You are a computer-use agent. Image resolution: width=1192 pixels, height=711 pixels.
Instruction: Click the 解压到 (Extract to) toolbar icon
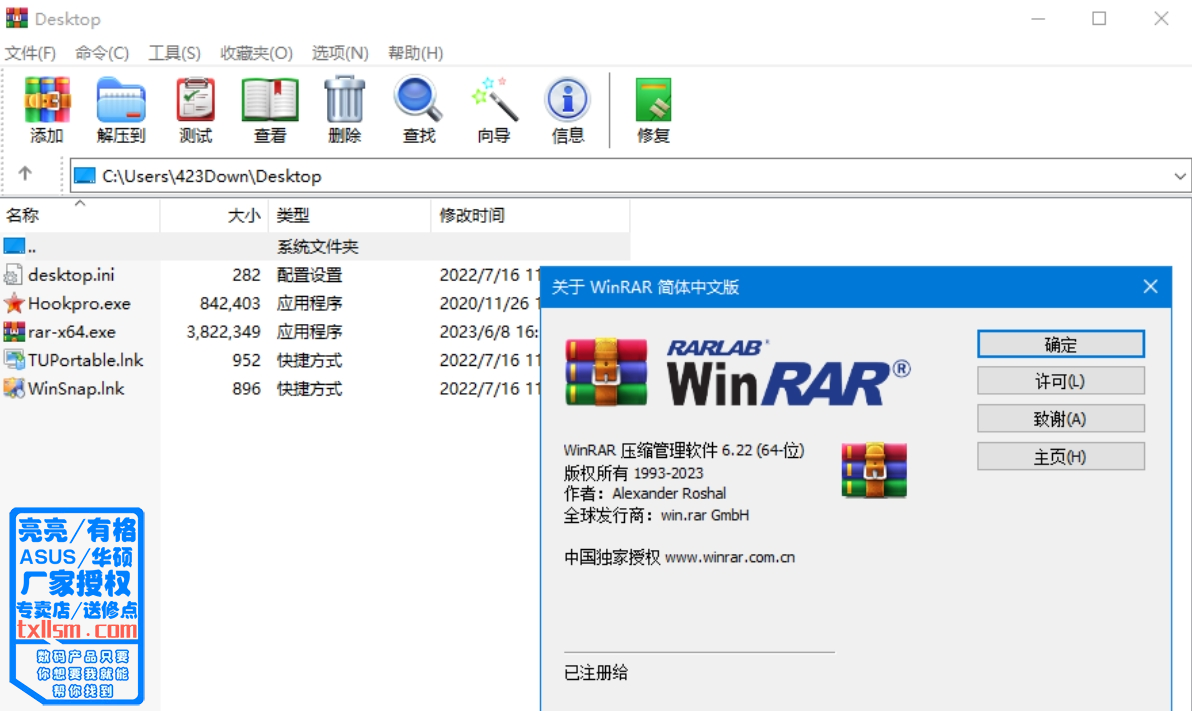pyautogui.click(x=121, y=100)
